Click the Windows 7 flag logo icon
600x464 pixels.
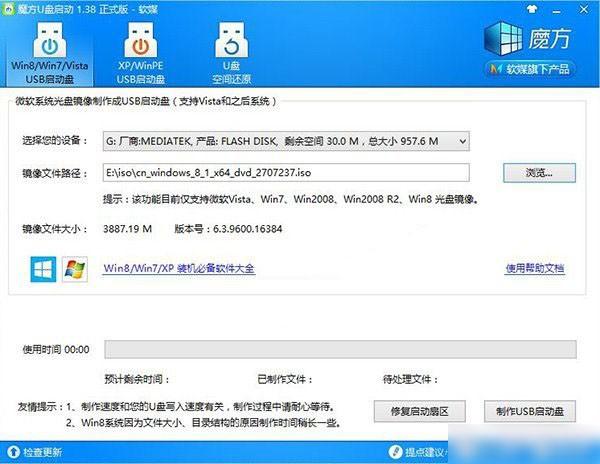[x=75, y=269]
